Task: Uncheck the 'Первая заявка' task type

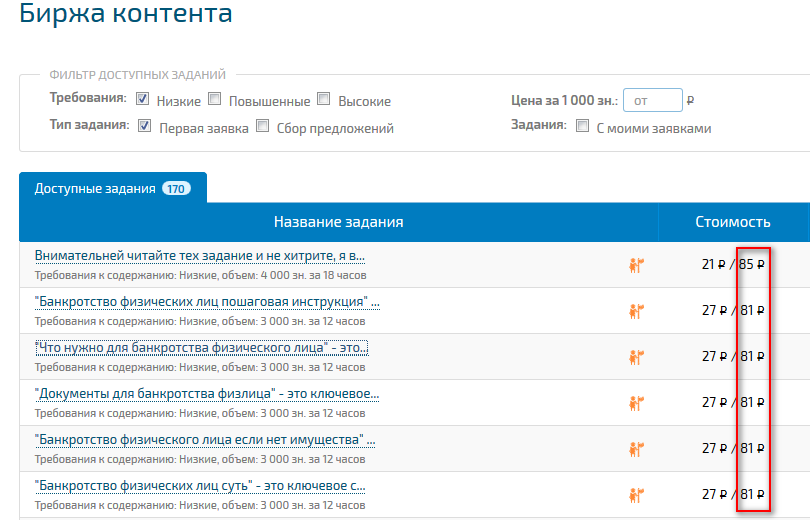Action: coord(145,126)
